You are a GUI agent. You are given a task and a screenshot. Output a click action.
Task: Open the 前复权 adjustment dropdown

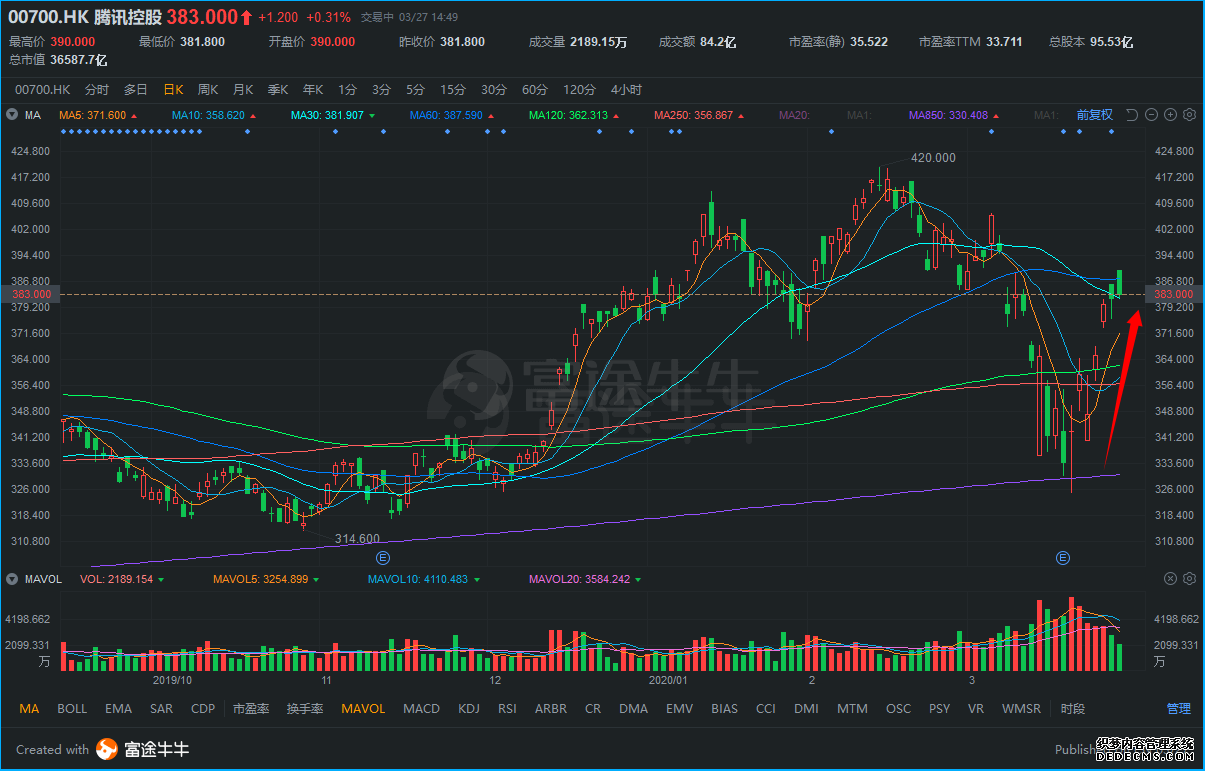click(x=1095, y=115)
